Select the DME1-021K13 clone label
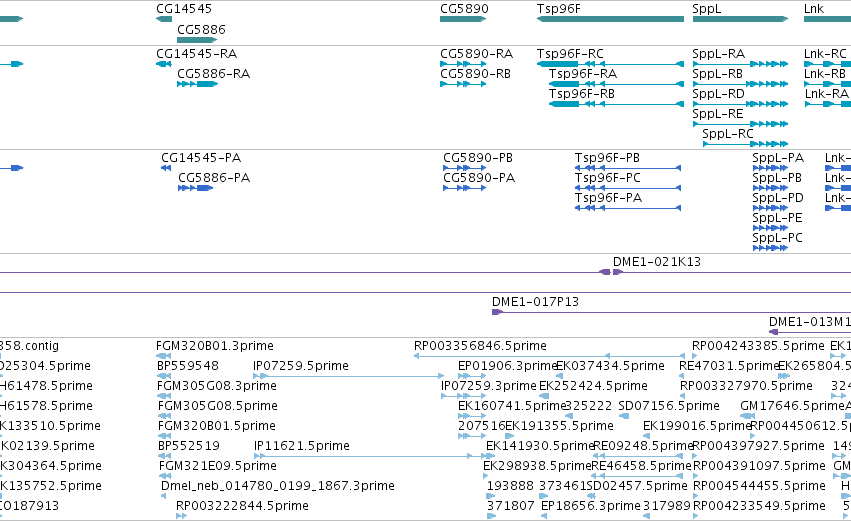 [657, 262]
